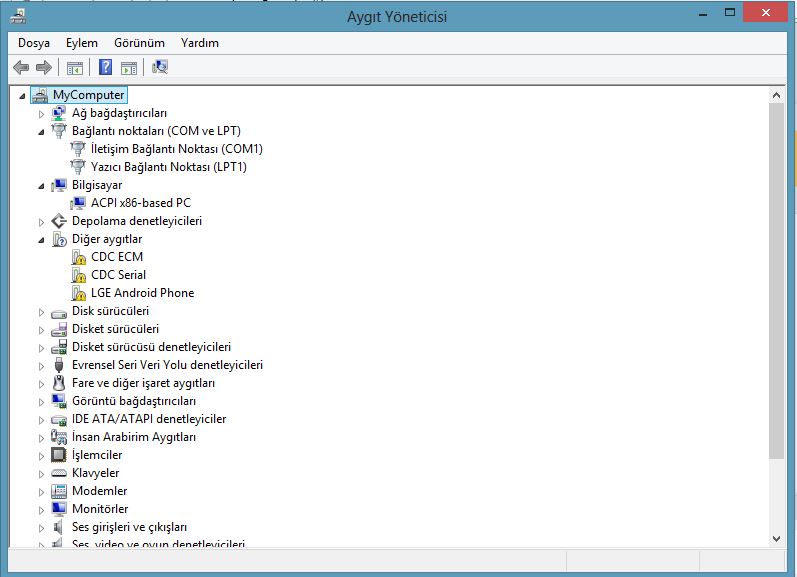Click the blue Help question mark icon
Screen dimensions: 797x577
(105, 67)
